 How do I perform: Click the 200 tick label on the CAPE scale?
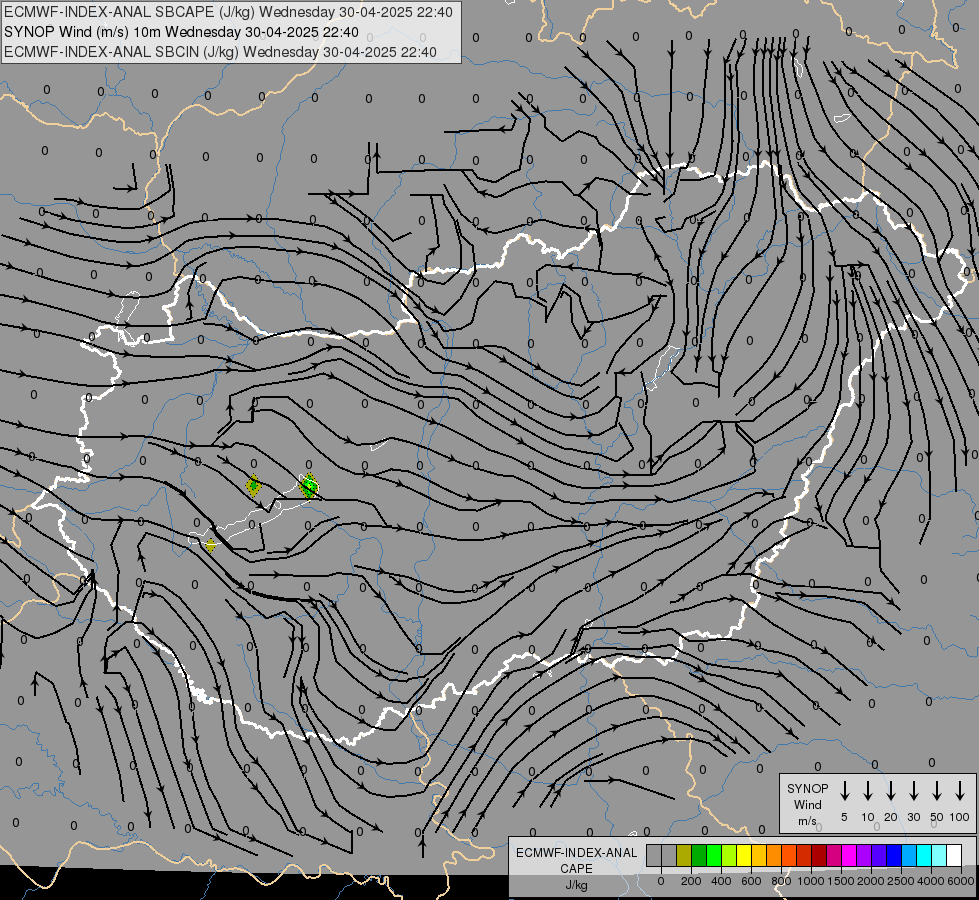[691, 881]
